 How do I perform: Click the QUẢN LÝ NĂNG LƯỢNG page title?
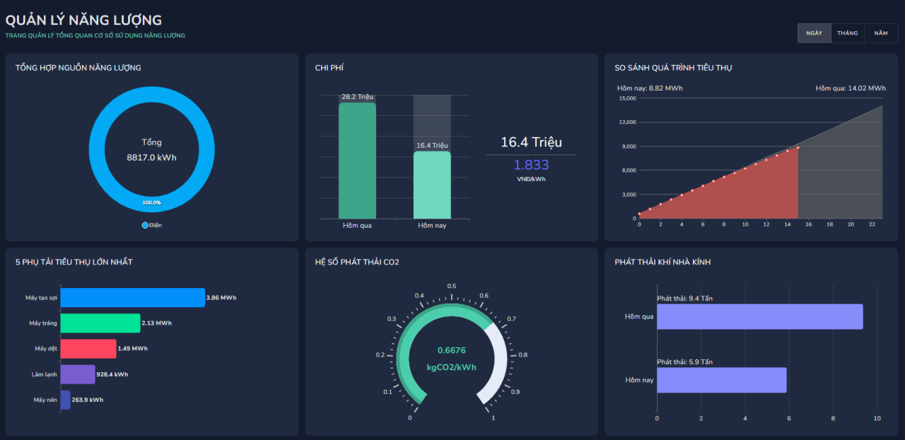pyautogui.click(x=84, y=20)
